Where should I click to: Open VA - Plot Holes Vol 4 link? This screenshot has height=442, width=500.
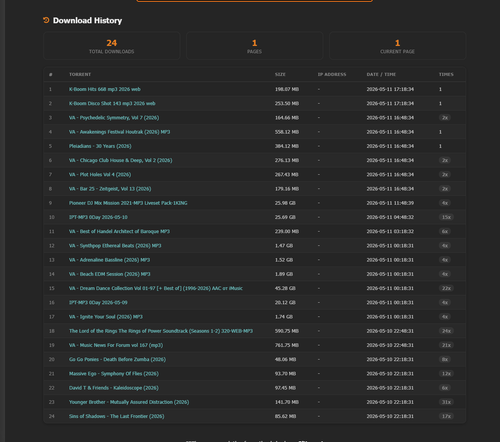pyautogui.click(x=100, y=175)
